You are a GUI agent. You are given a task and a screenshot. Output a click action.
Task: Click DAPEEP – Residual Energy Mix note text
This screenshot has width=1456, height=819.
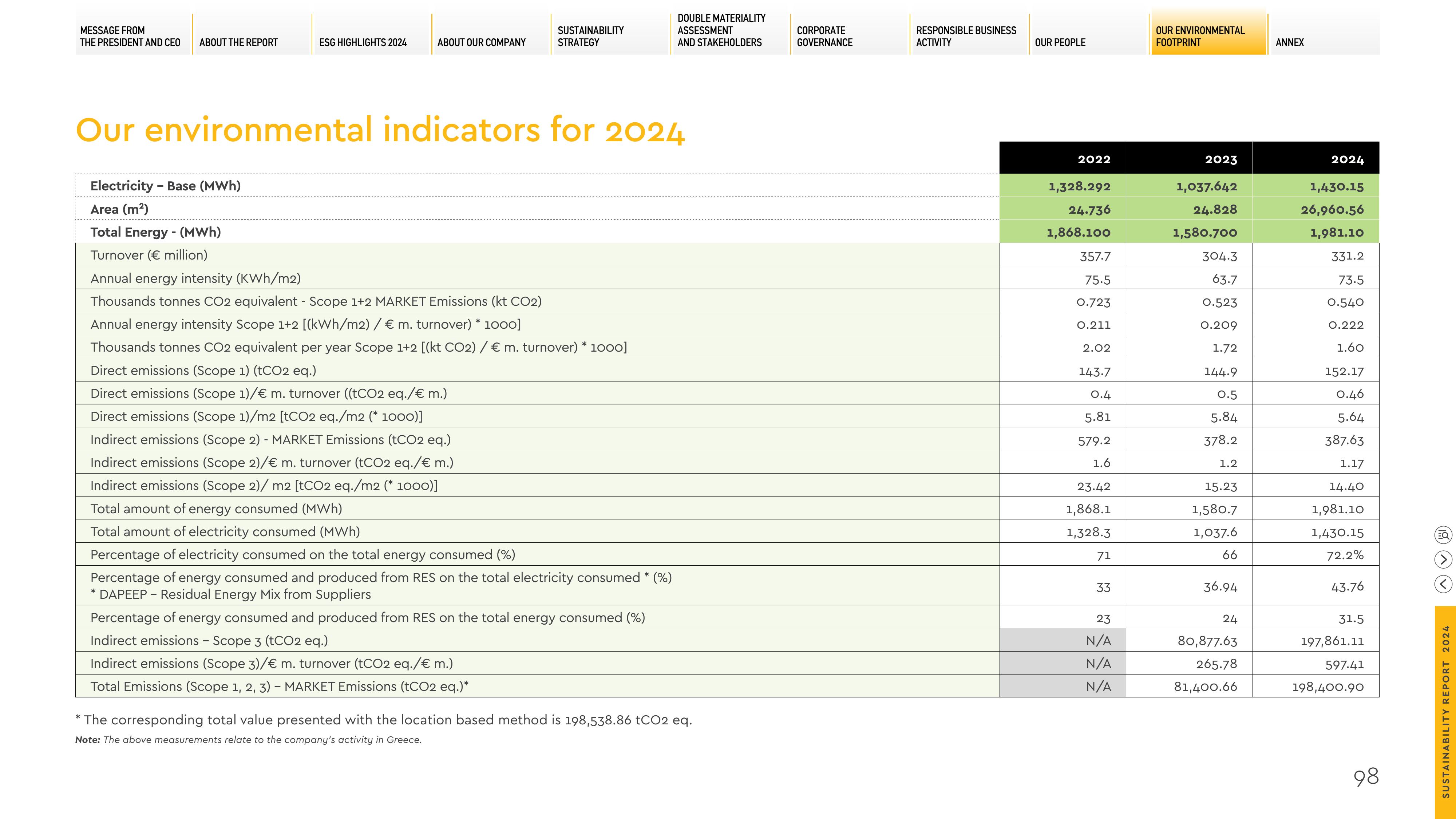coord(231,595)
